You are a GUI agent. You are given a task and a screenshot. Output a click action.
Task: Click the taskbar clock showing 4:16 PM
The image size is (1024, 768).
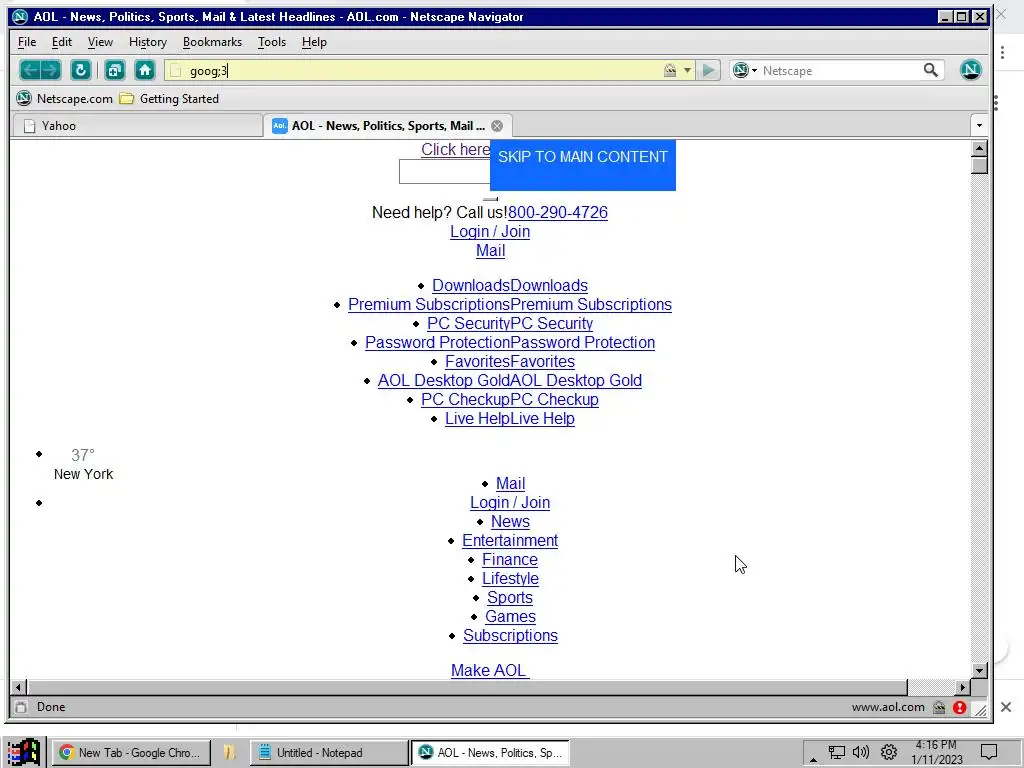tap(936, 752)
